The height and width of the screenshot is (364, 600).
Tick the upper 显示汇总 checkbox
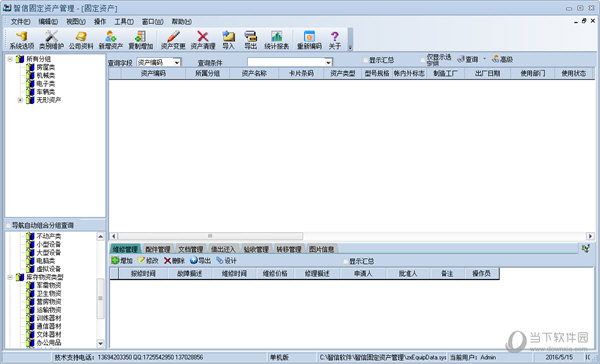tap(365, 60)
